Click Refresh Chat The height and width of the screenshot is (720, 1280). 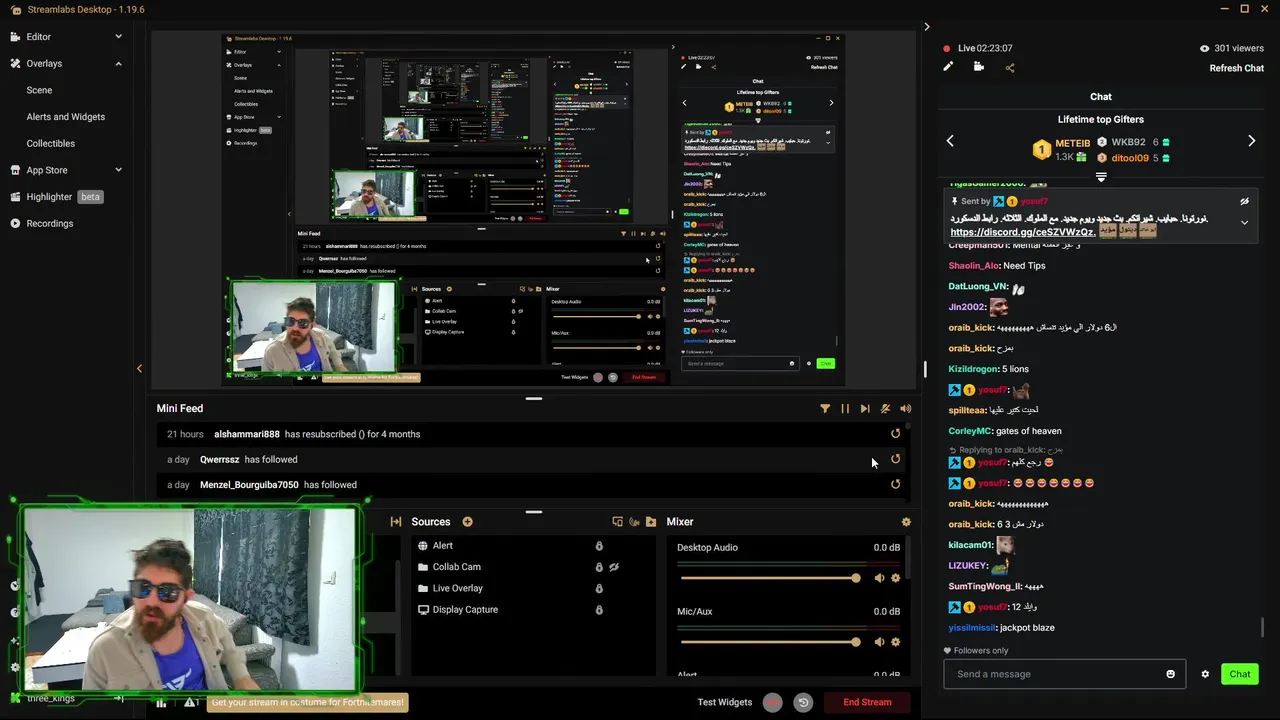coord(1236,68)
